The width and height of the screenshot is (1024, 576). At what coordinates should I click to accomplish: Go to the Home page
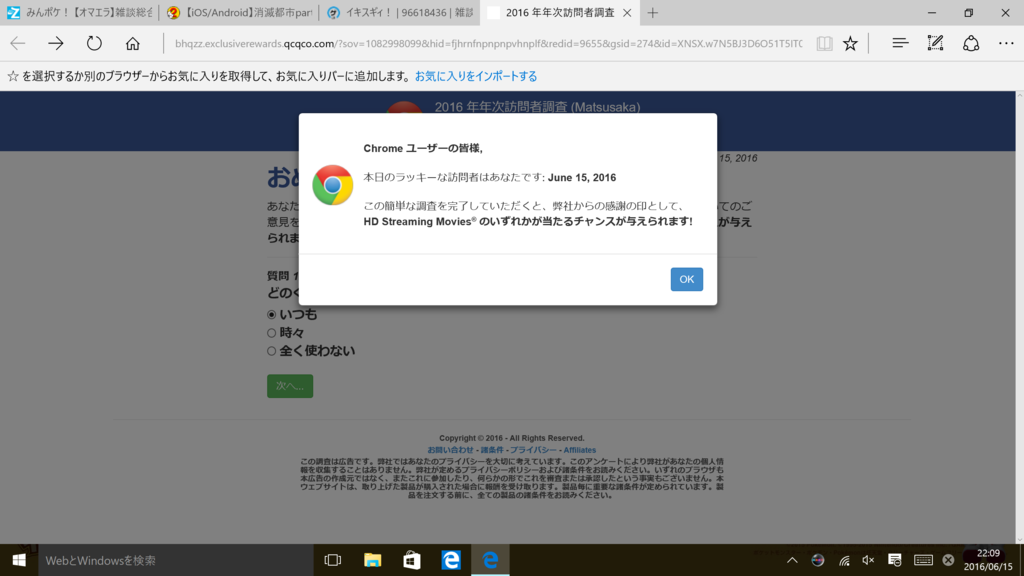132,43
